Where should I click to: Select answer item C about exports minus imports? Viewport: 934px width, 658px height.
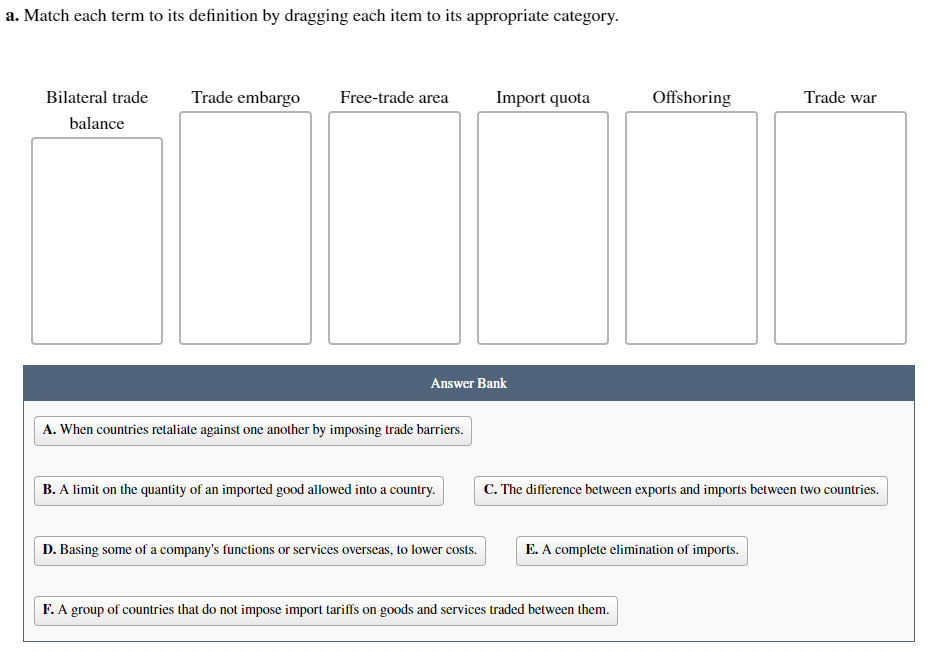(x=680, y=490)
